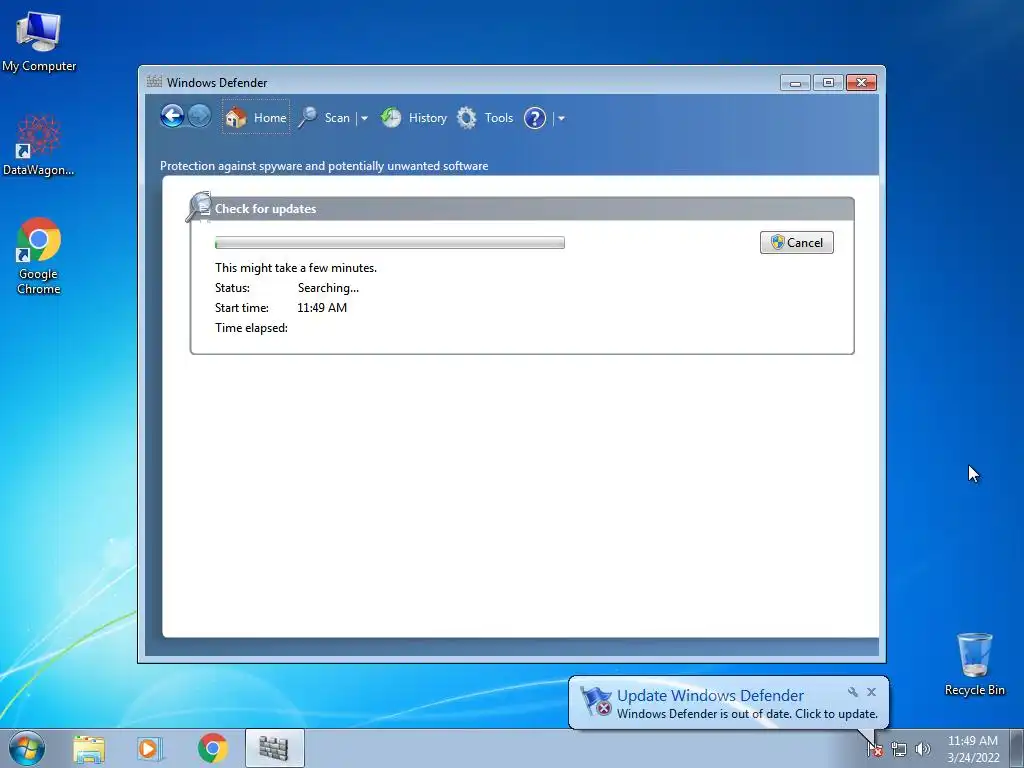Open Home in Windows Defender toolbar
Screen dimensions: 1024x768
[x=256, y=118]
